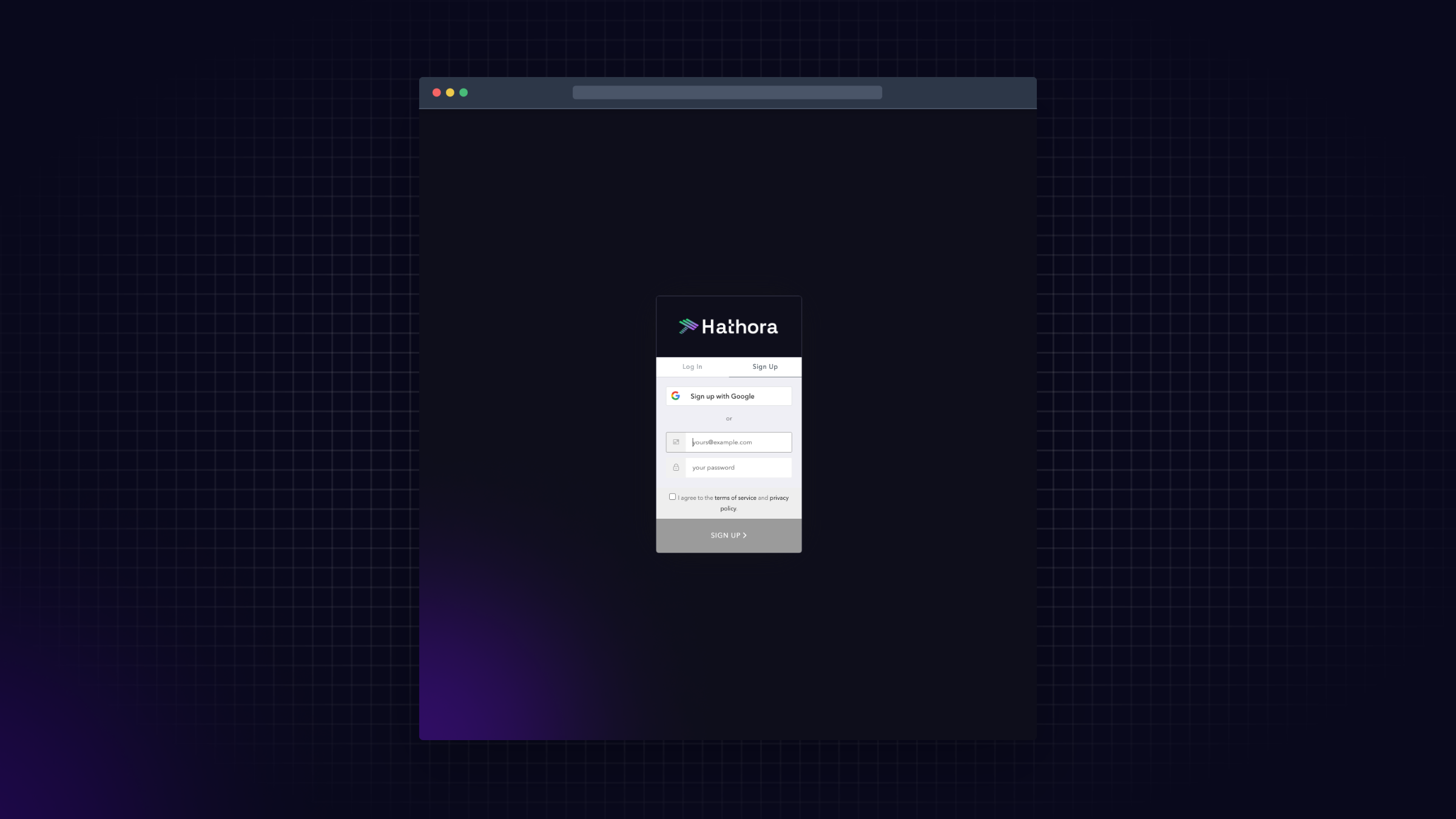This screenshot has height=819, width=1456.
Task: Click the password lock icon
Action: pyautogui.click(x=676, y=467)
